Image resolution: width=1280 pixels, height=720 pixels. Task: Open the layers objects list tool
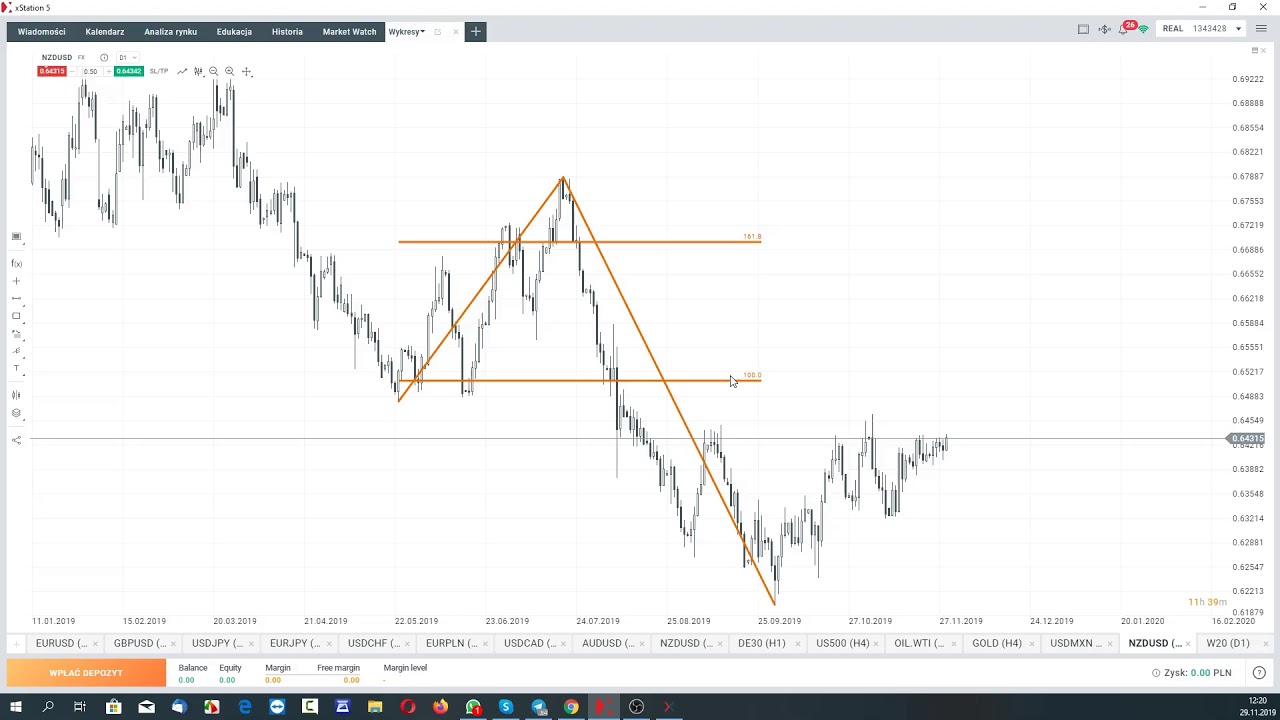click(16, 413)
